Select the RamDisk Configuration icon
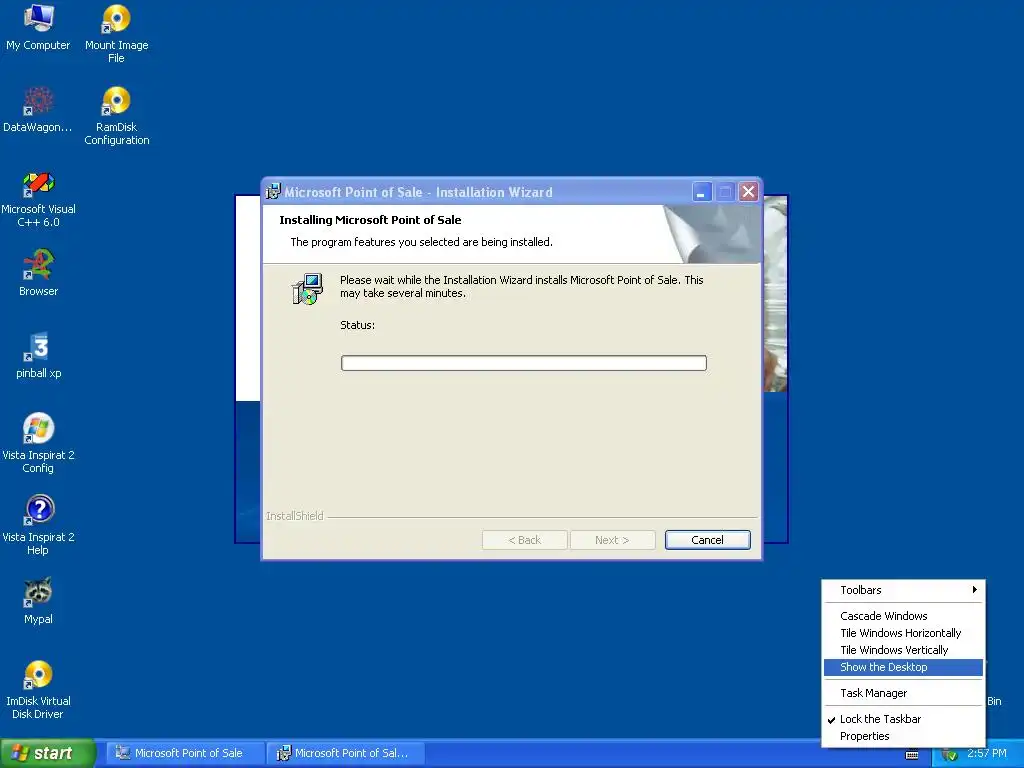 point(116,116)
